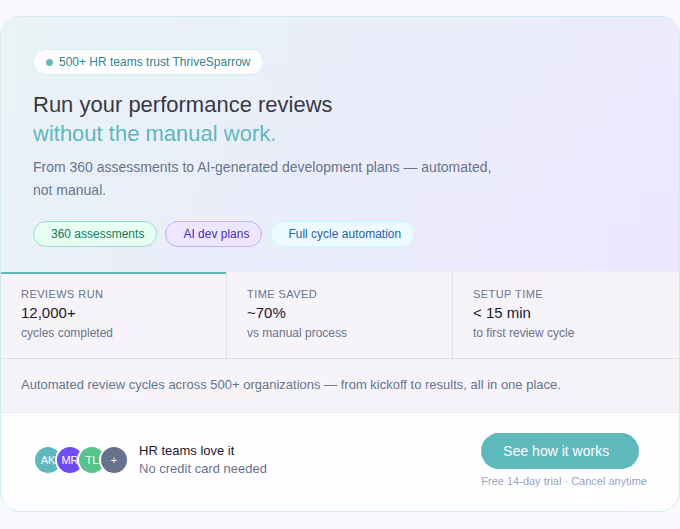Click the See how it works button

pos(559,451)
